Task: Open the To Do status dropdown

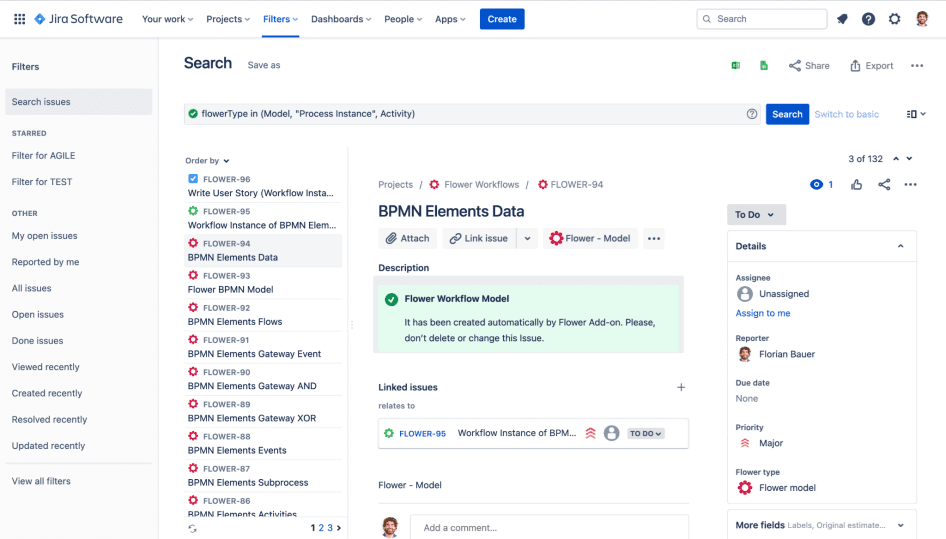Action: (756, 215)
